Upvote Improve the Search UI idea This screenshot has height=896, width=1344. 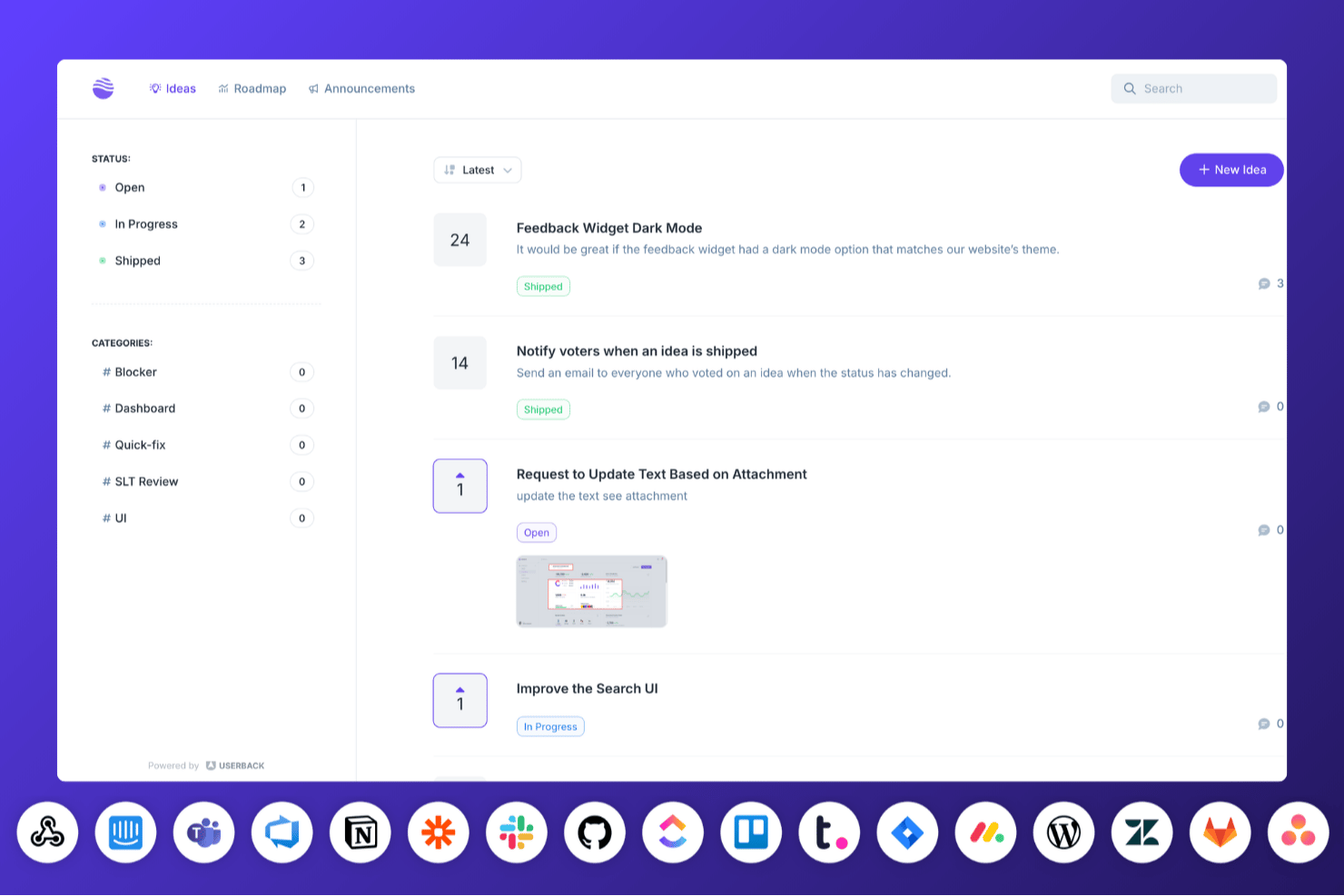point(460,700)
